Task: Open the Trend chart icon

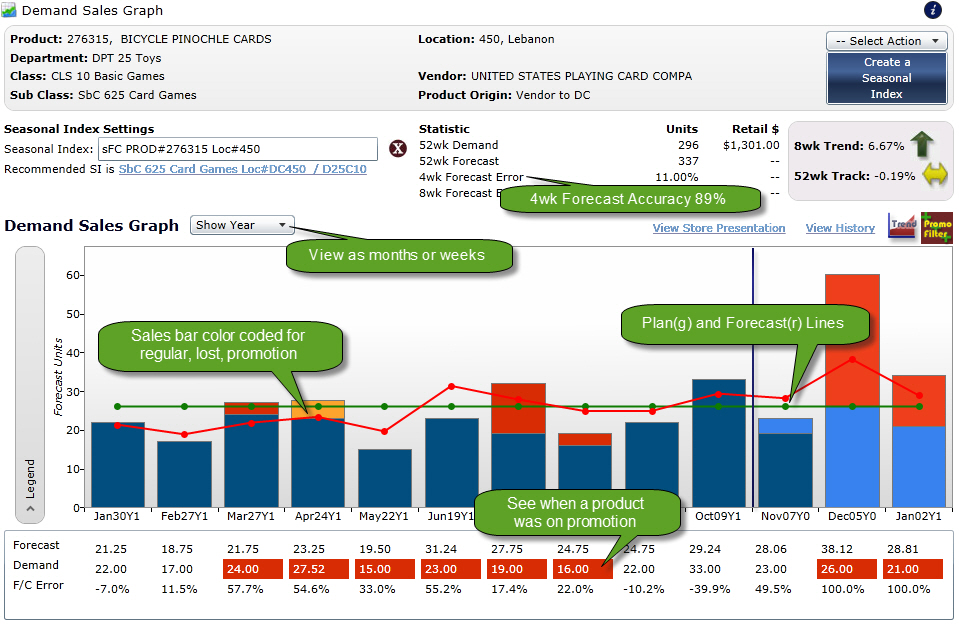Action: (901, 228)
